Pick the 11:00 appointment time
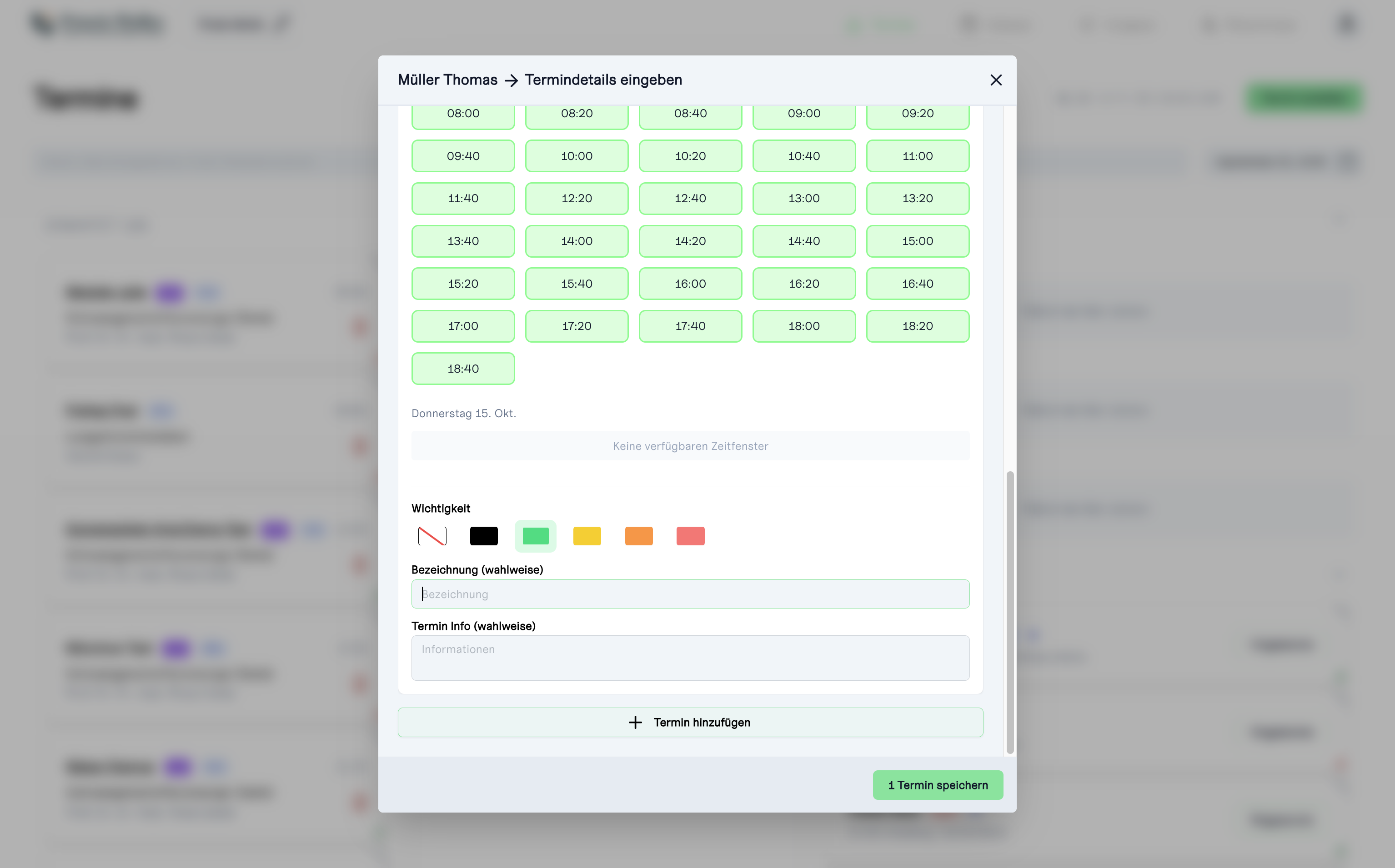The image size is (1395, 868). pos(918,156)
